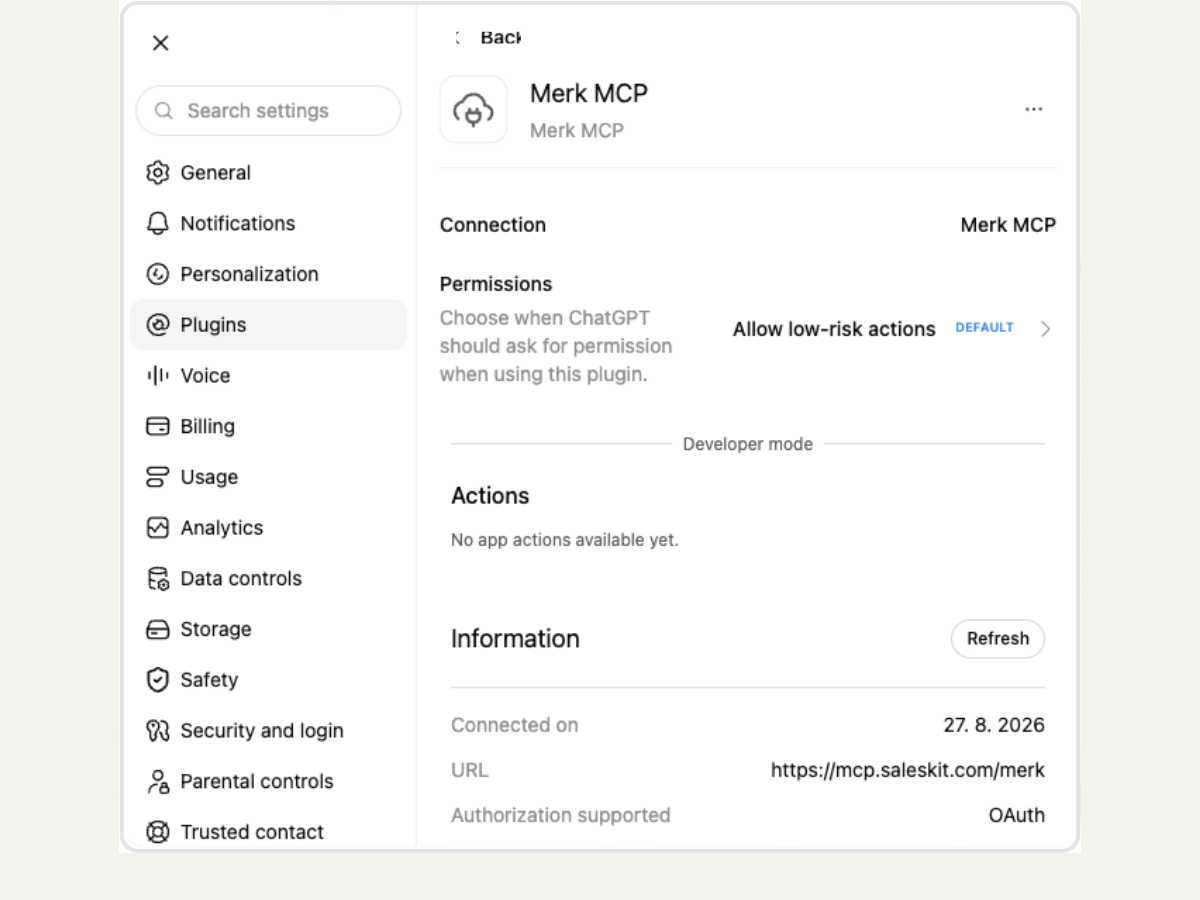
Task: Click the Authorization supported label
Action: click(x=561, y=815)
